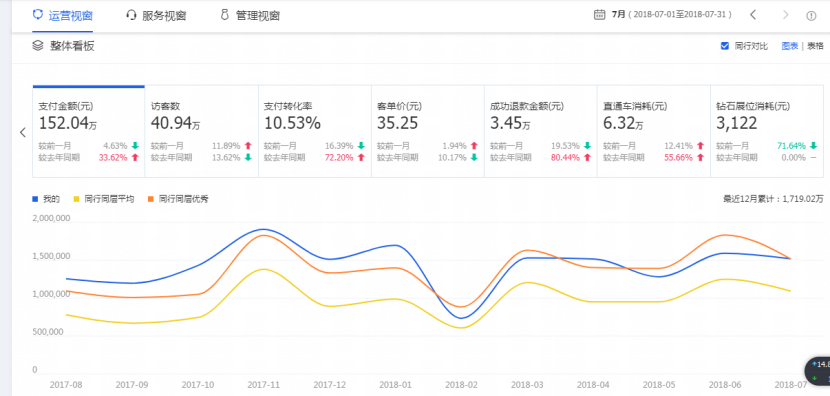830x396 pixels.
Task: Select the 支付金额(元) metric card
Action: point(88,131)
